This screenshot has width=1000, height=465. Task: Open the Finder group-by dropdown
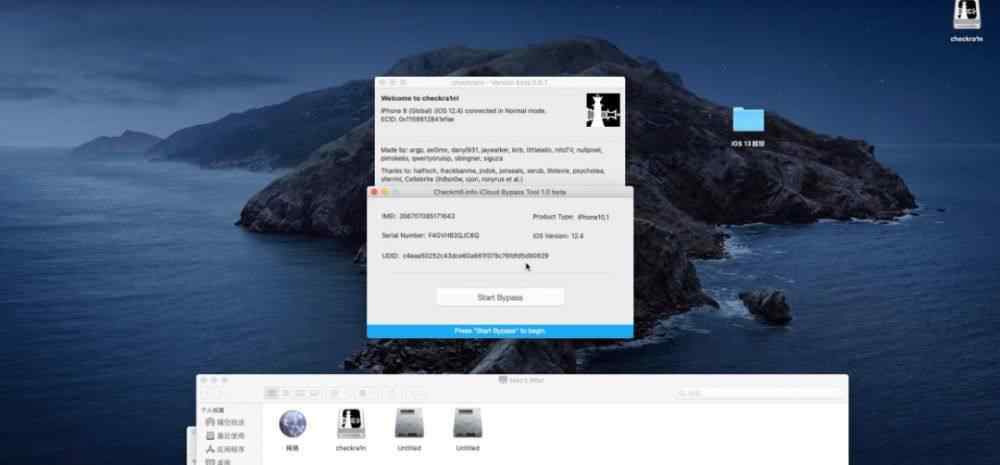336,394
